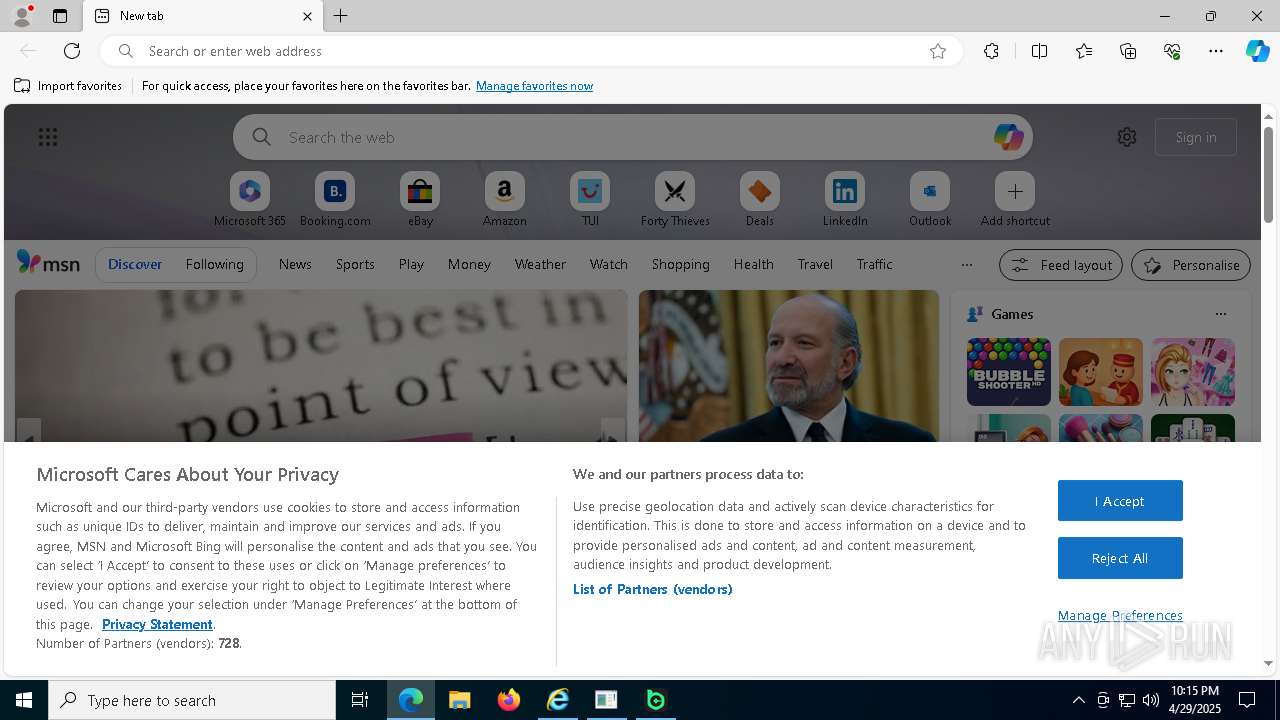
Task: Open Copilot sidebar icon
Action: click(x=1257, y=51)
